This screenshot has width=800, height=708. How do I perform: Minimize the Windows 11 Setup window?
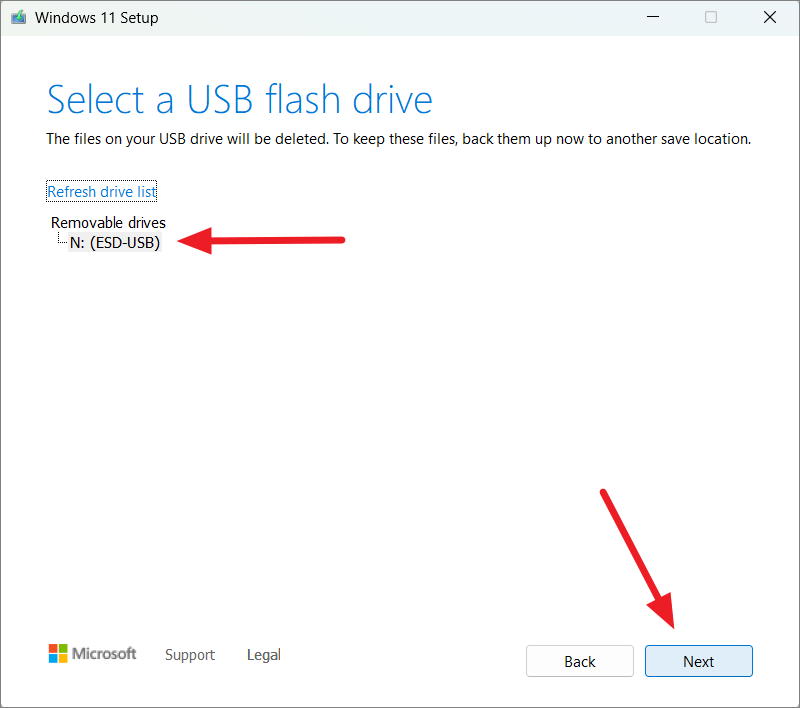[x=652, y=17]
